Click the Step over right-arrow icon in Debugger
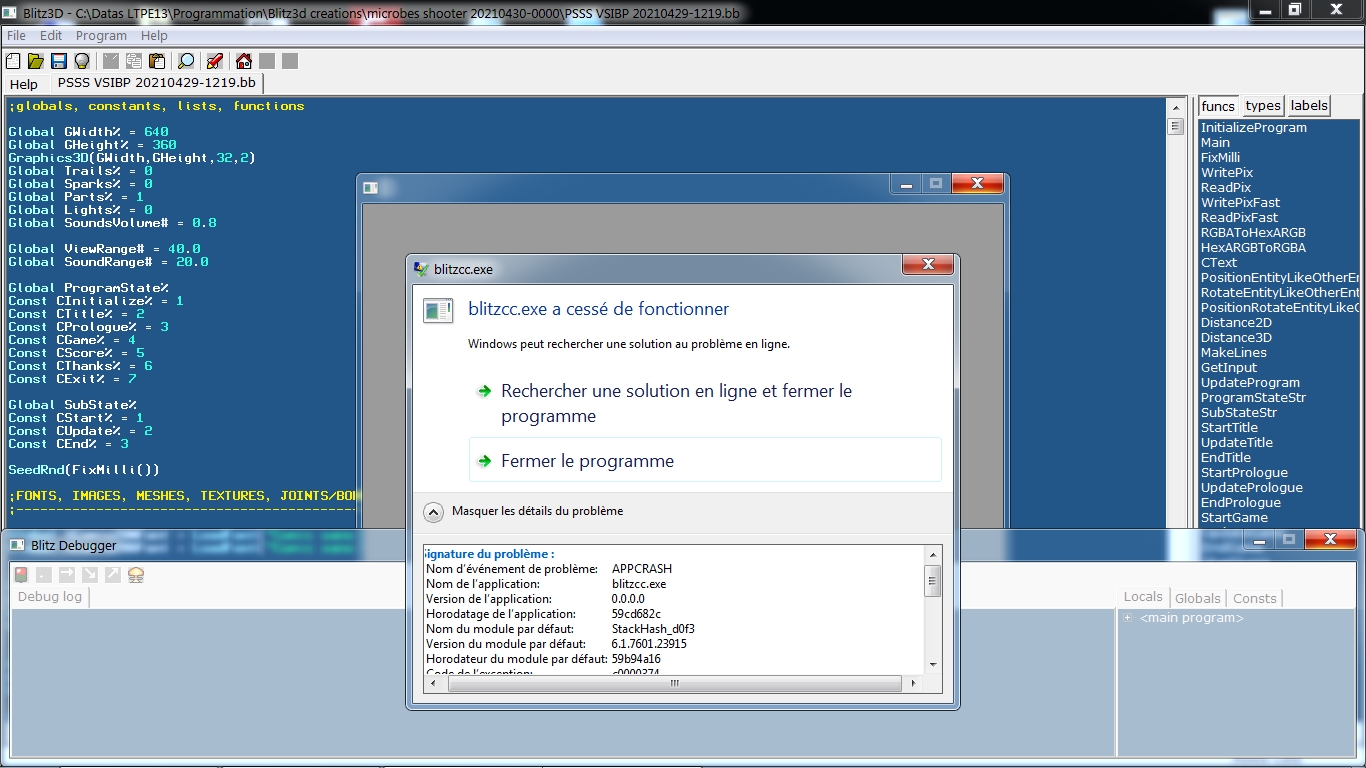1366x768 pixels. pyautogui.click(x=67, y=575)
